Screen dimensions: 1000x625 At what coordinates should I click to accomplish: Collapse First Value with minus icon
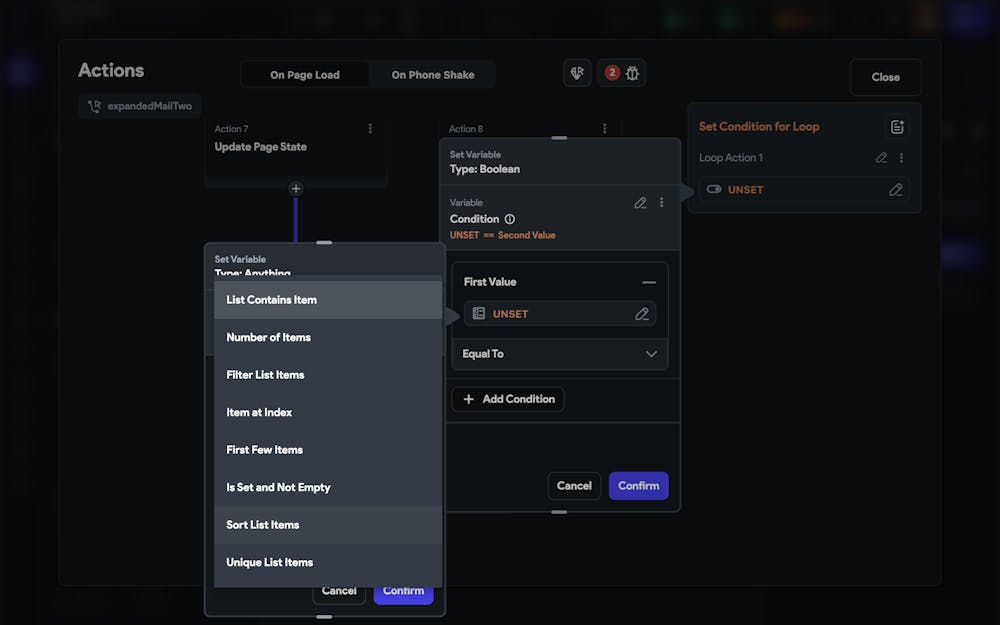click(x=649, y=282)
